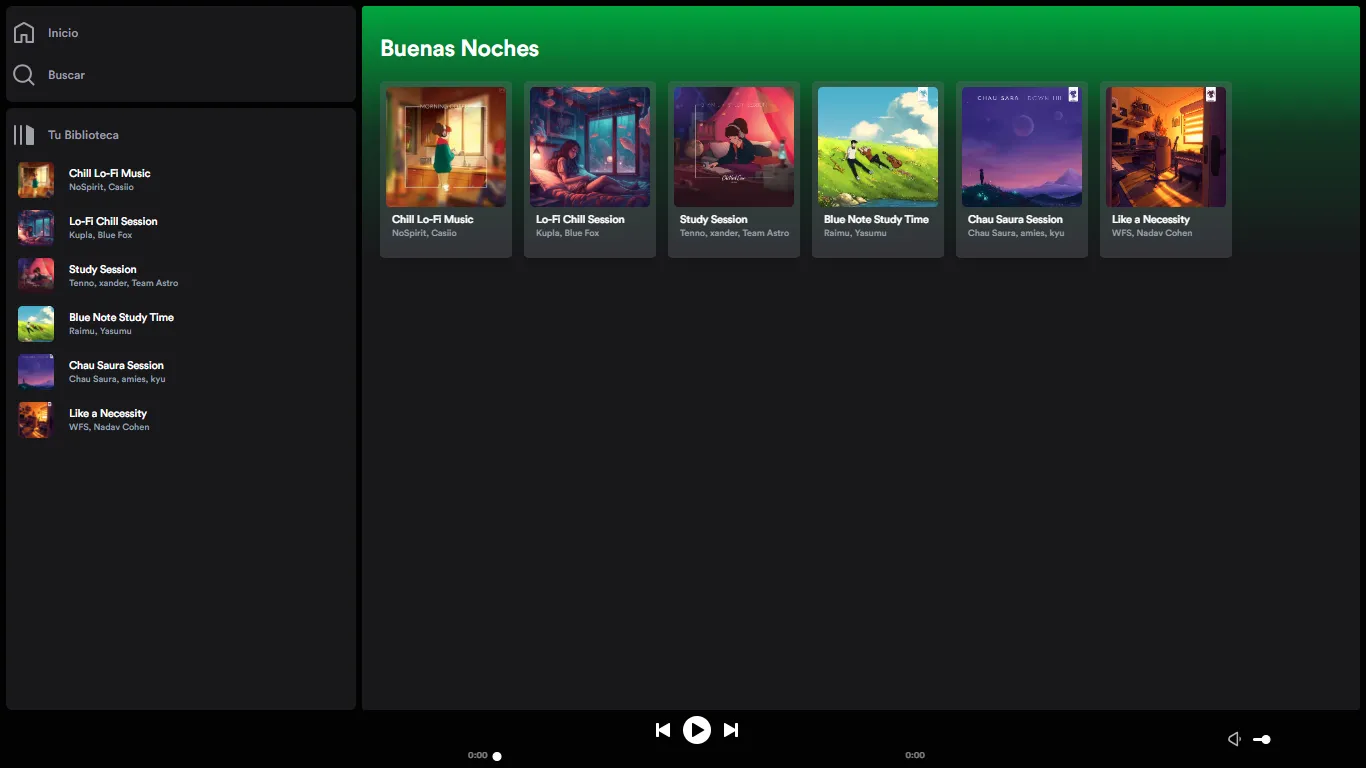Click the 'WFS, Nadav Cohen' artists text in the card
Image resolution: width=1366 pixels, height=768 pixels.
click(1152, 233)
